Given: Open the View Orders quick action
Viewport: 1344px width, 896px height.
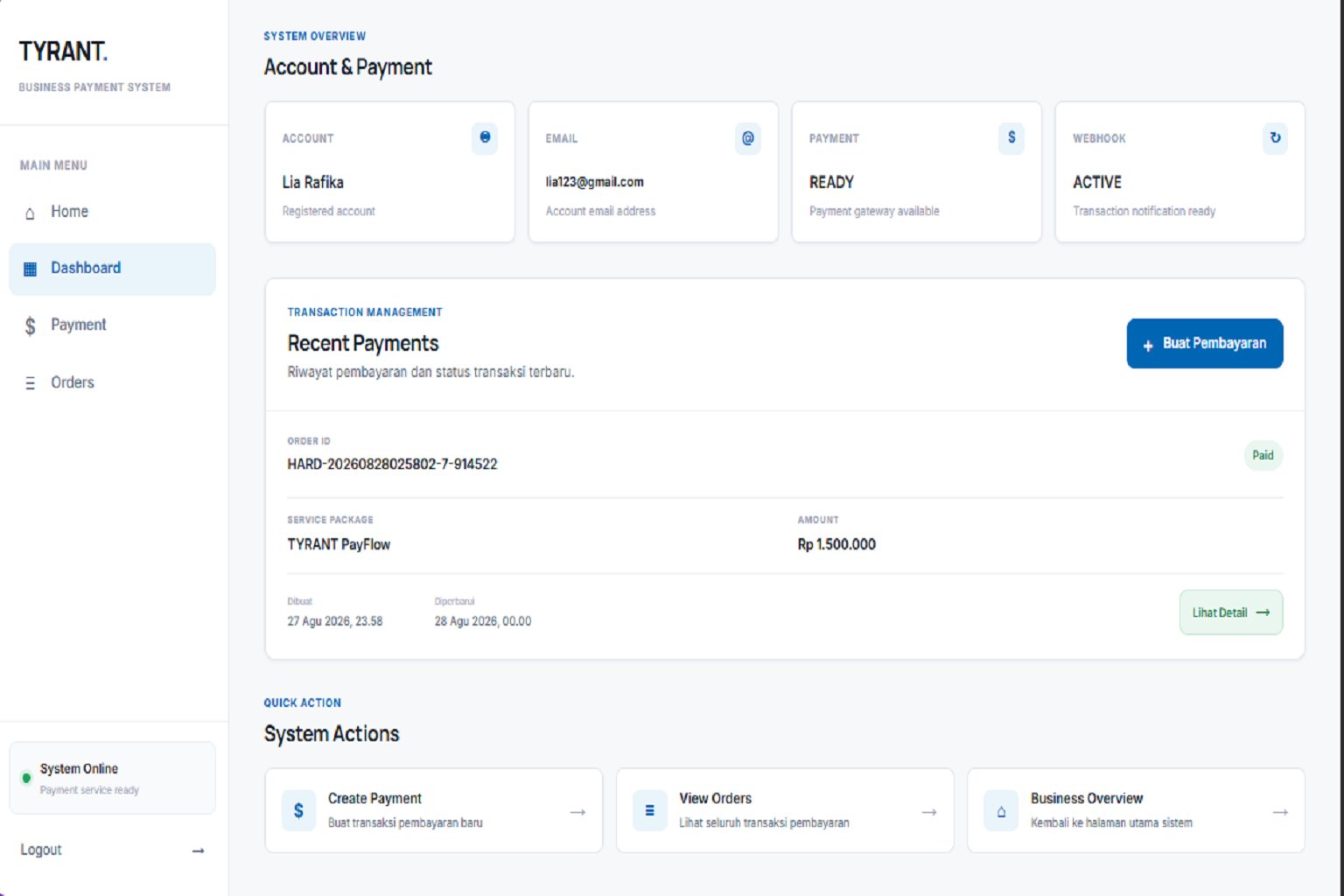Looking at the screenshot, I should point(785,810).
